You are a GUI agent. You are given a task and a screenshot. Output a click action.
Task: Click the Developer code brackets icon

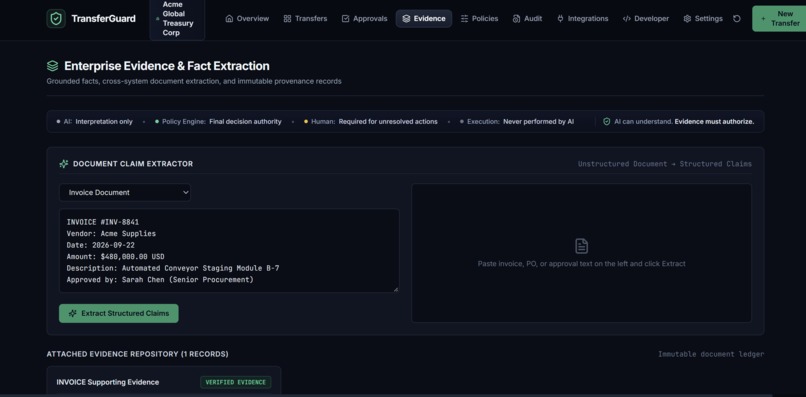click(x=627, y=19)
